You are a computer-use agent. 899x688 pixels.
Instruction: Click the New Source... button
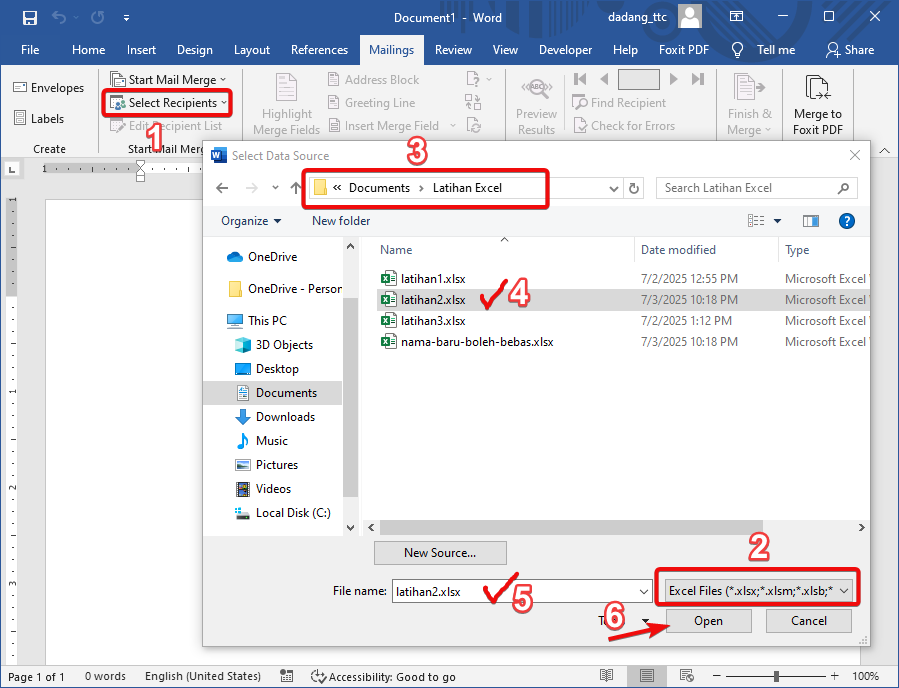440,553
